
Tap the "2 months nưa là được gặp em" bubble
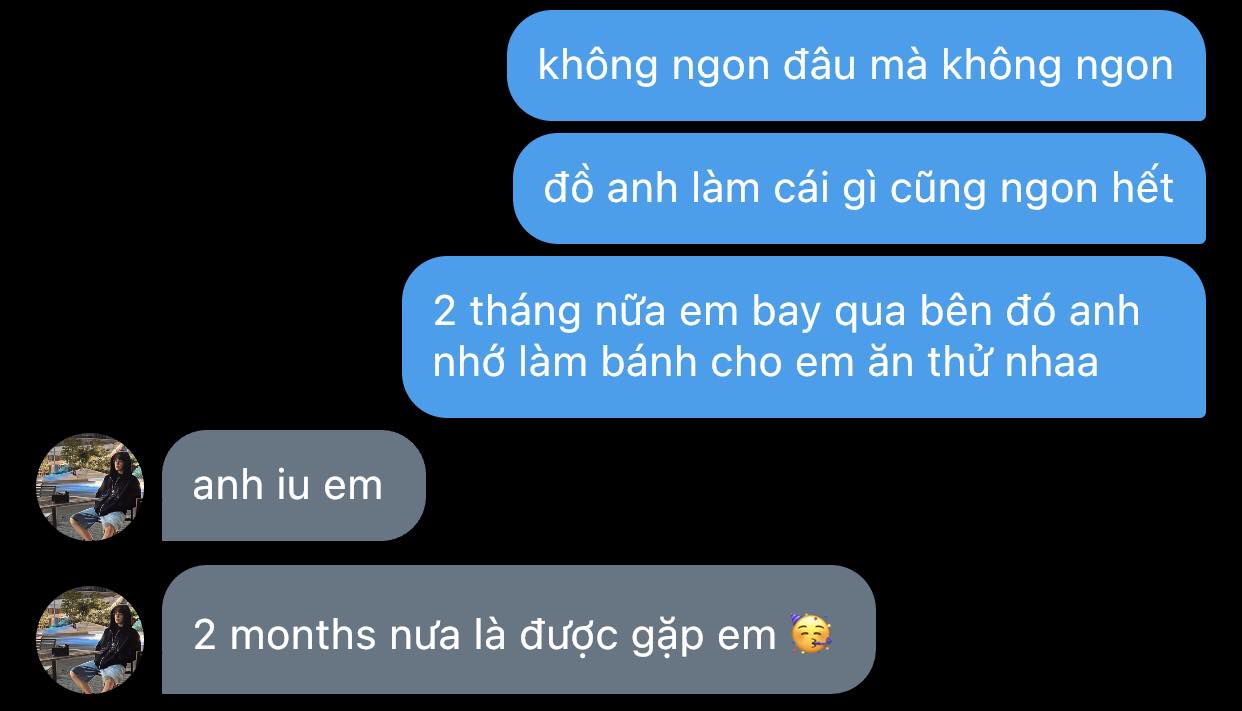coord(518,630)
